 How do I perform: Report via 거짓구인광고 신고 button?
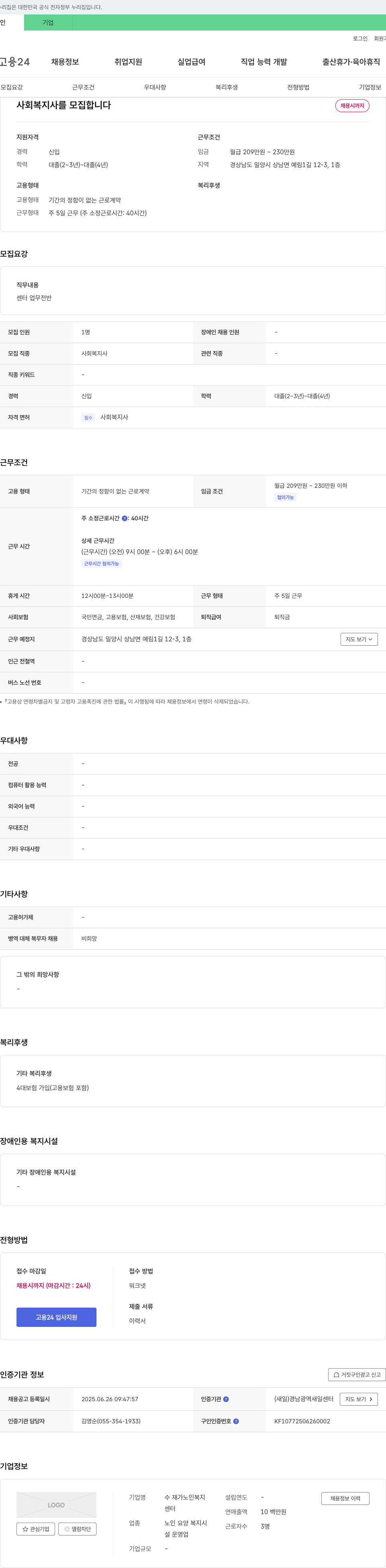click(x=357, y=1374)
